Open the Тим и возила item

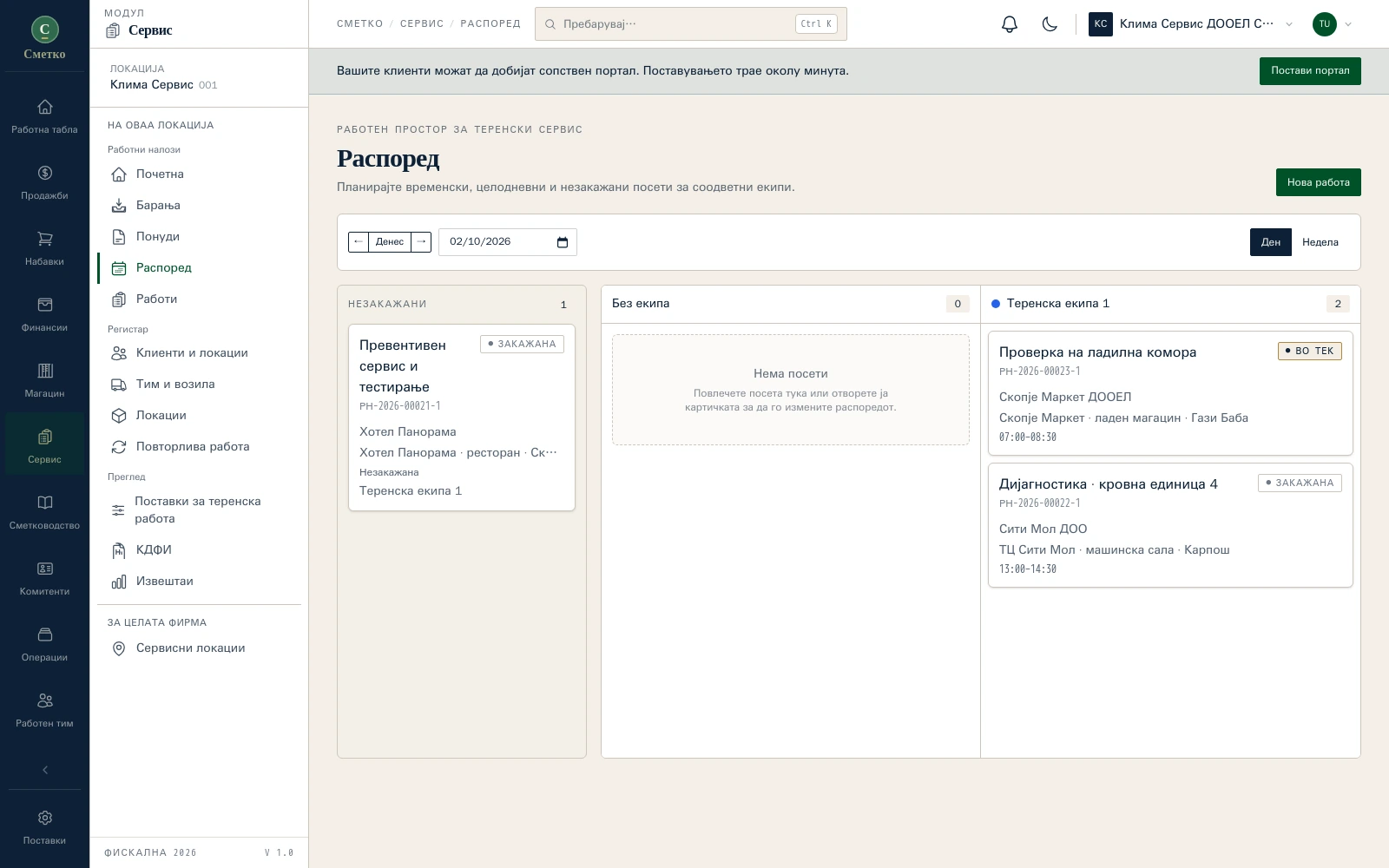(199, 385)
